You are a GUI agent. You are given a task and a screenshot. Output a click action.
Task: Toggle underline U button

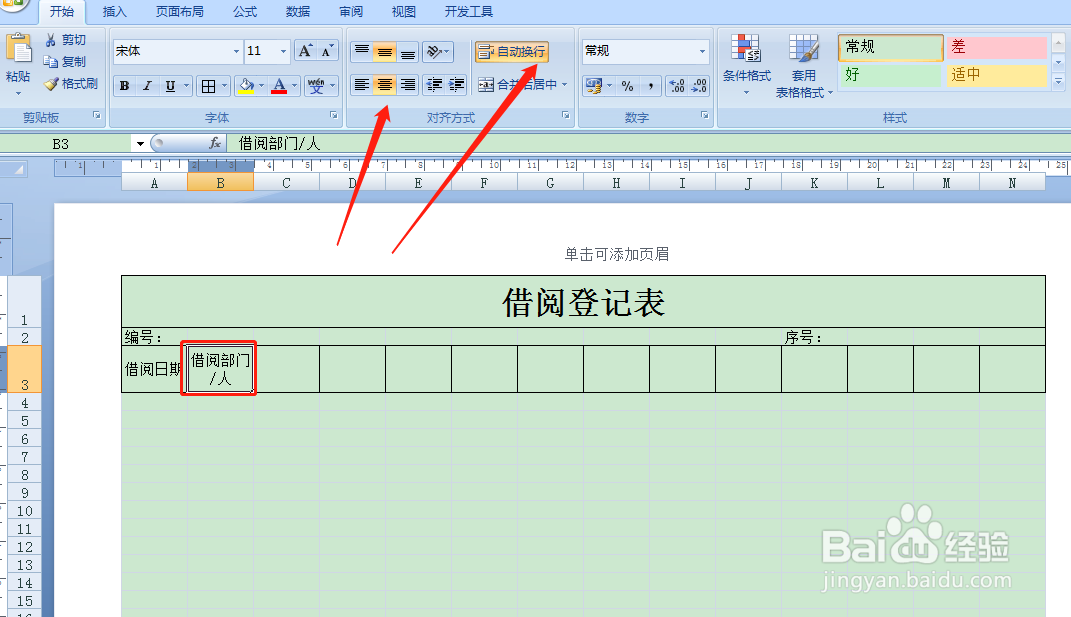[x=170, y=86]
